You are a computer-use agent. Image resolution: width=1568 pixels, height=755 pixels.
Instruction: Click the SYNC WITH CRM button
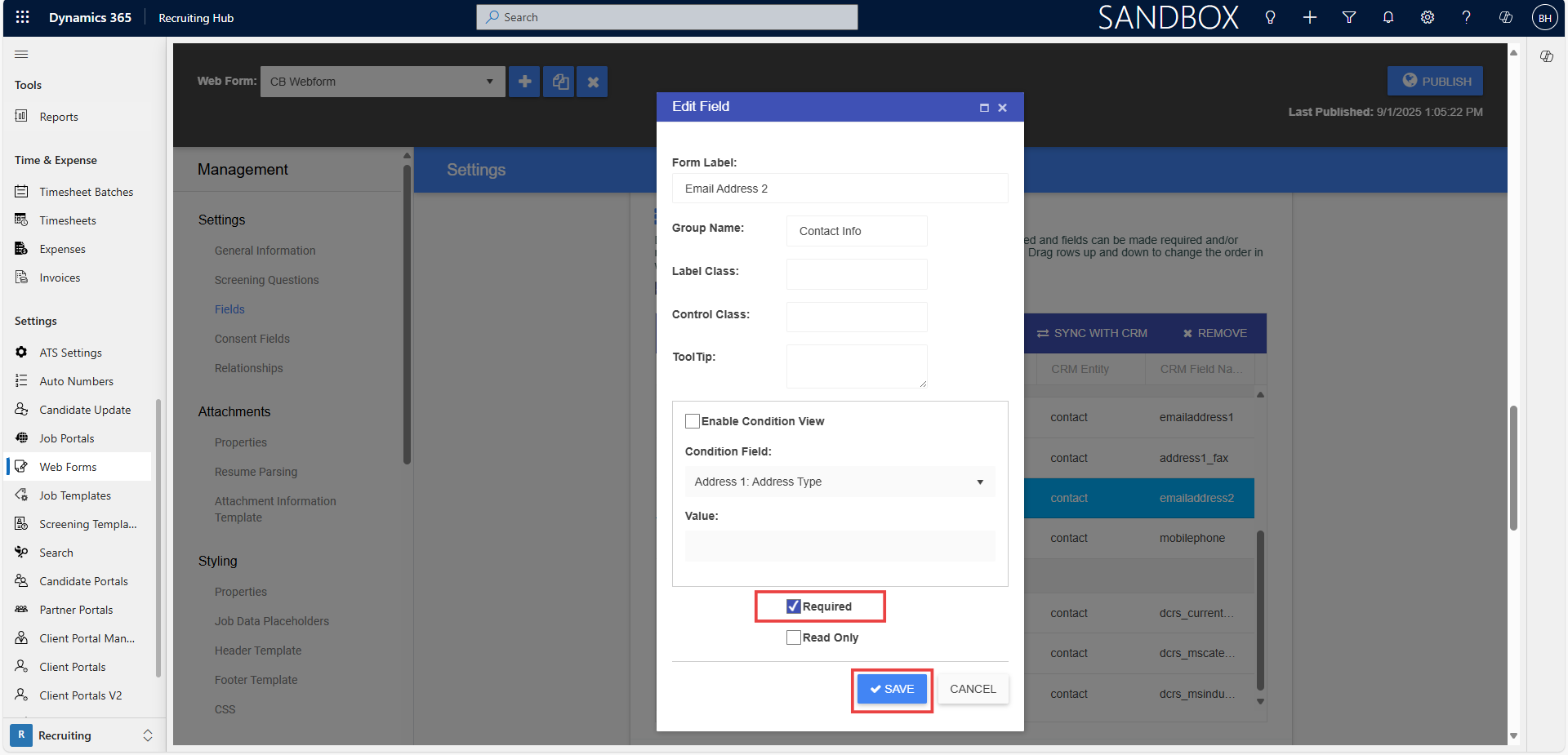tap(1093, 333)
